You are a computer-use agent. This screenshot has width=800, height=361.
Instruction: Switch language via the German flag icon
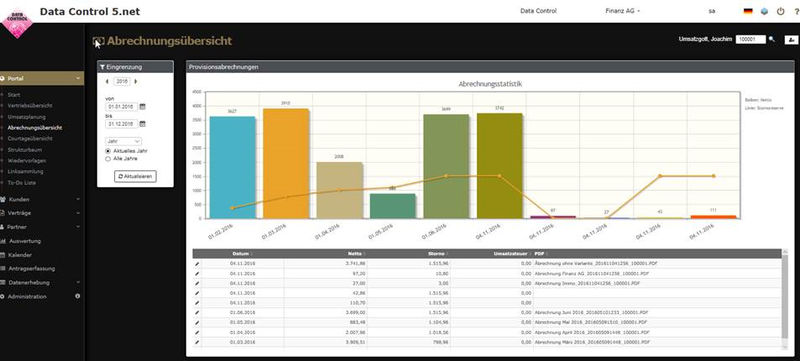(x=748, y=11)
